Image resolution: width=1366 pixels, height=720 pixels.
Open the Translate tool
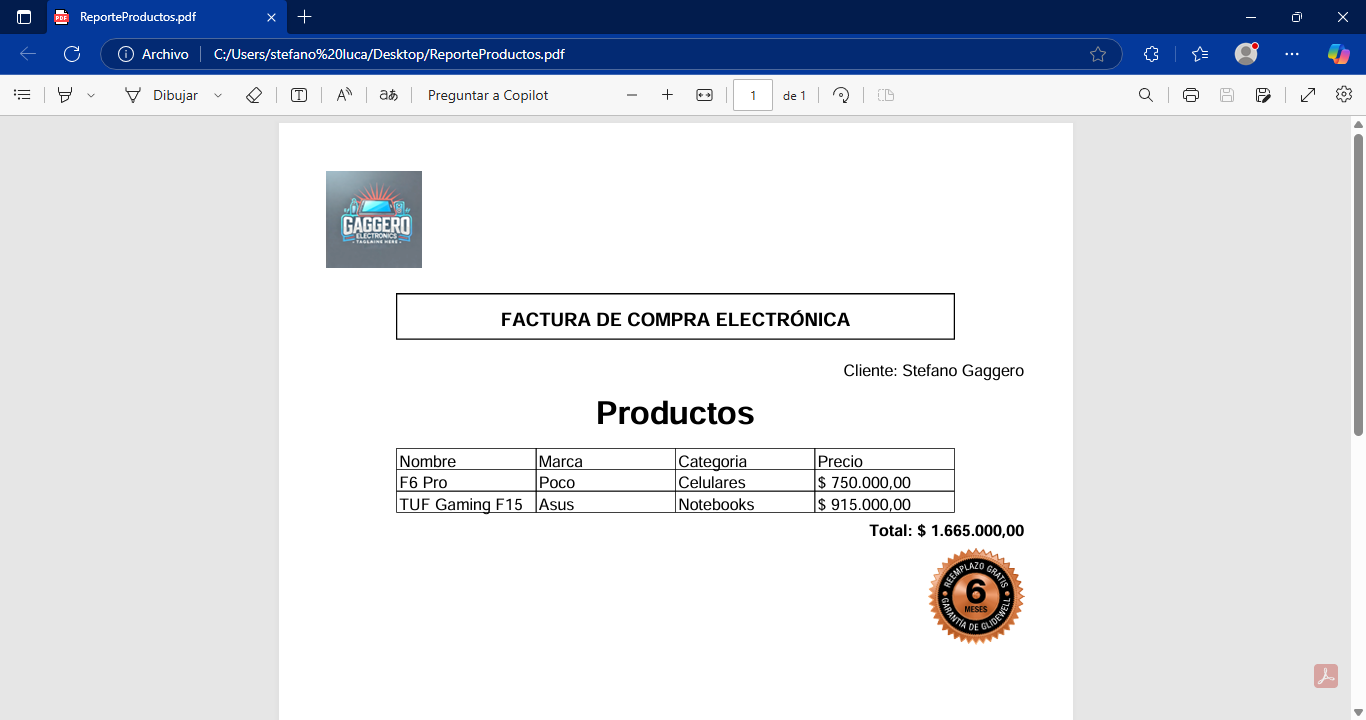tap(389, 95)
